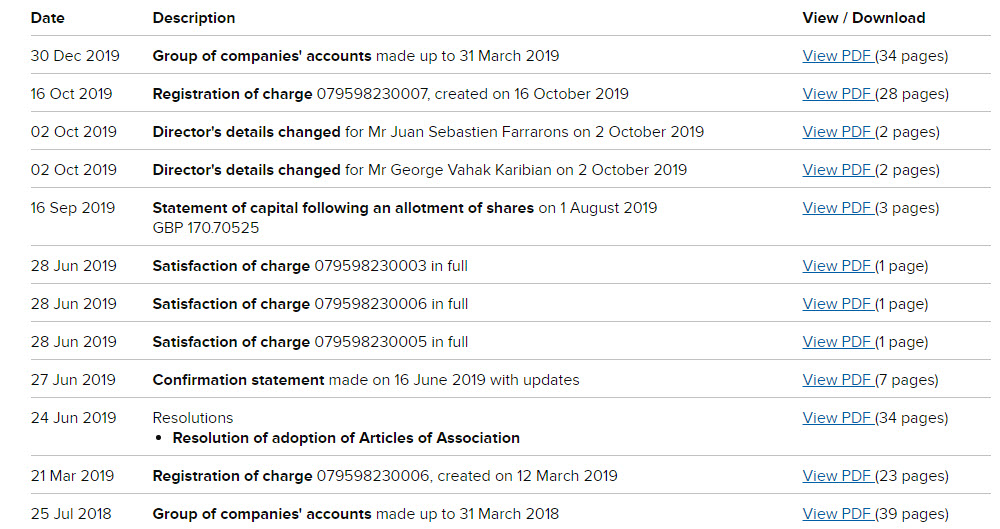This screenshot has width=1000, height=529.
Task: Click the Description column header
Action: click(x=194, y=18)
